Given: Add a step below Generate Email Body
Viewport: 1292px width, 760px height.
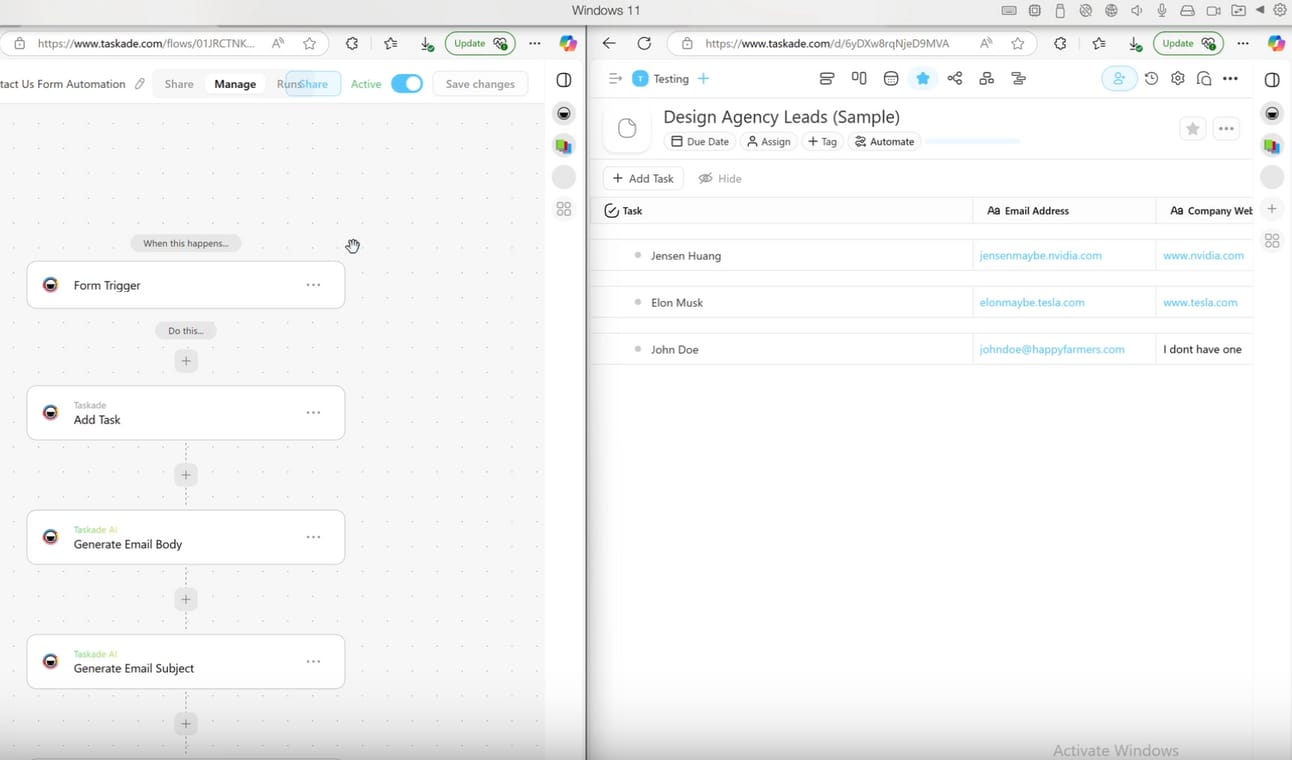Looking at the screenshot, I should pyautogui.click(x=186, y=599).
